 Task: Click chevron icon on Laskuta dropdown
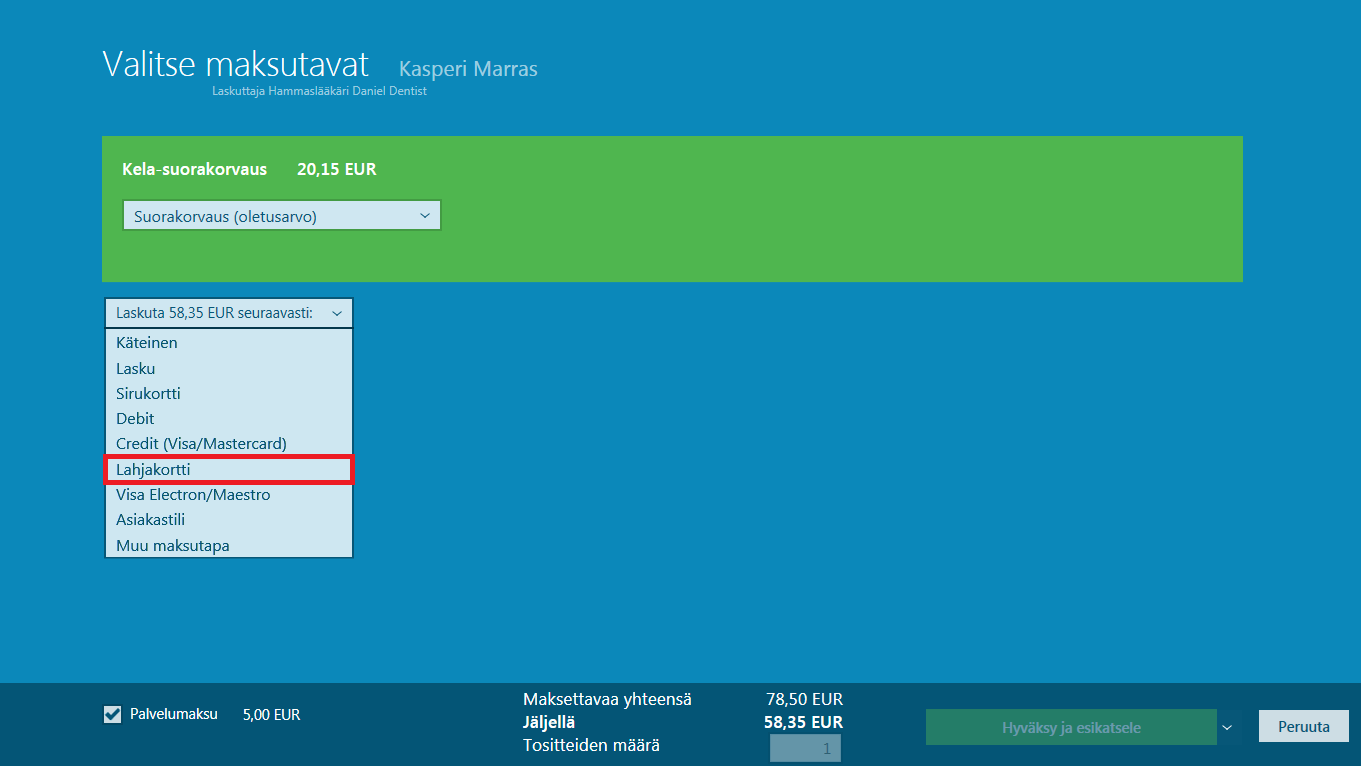tap(337, 313)
